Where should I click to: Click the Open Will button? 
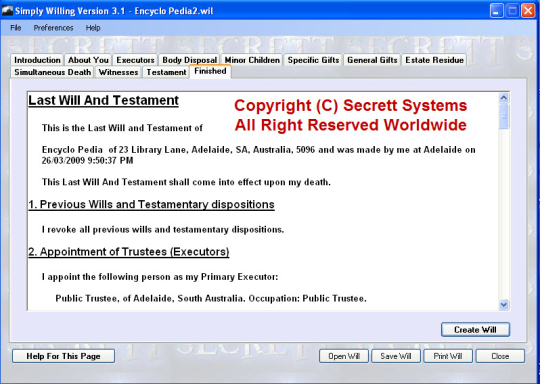click(x=344, y=356)
